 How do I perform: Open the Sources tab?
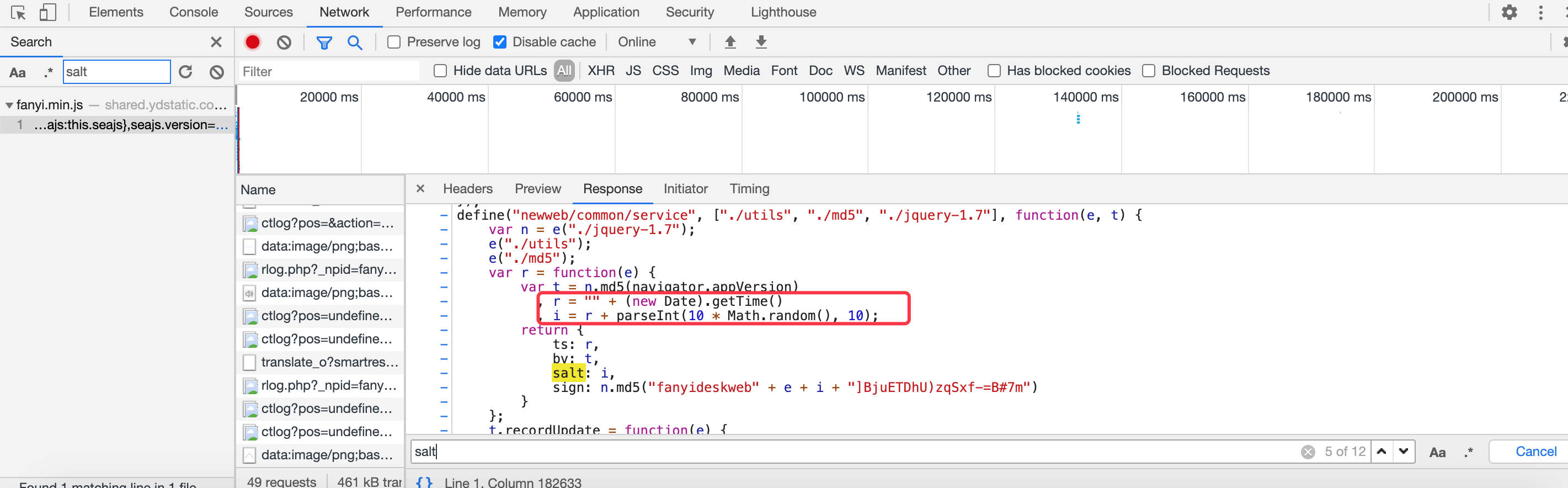click(x=269, y=12)
